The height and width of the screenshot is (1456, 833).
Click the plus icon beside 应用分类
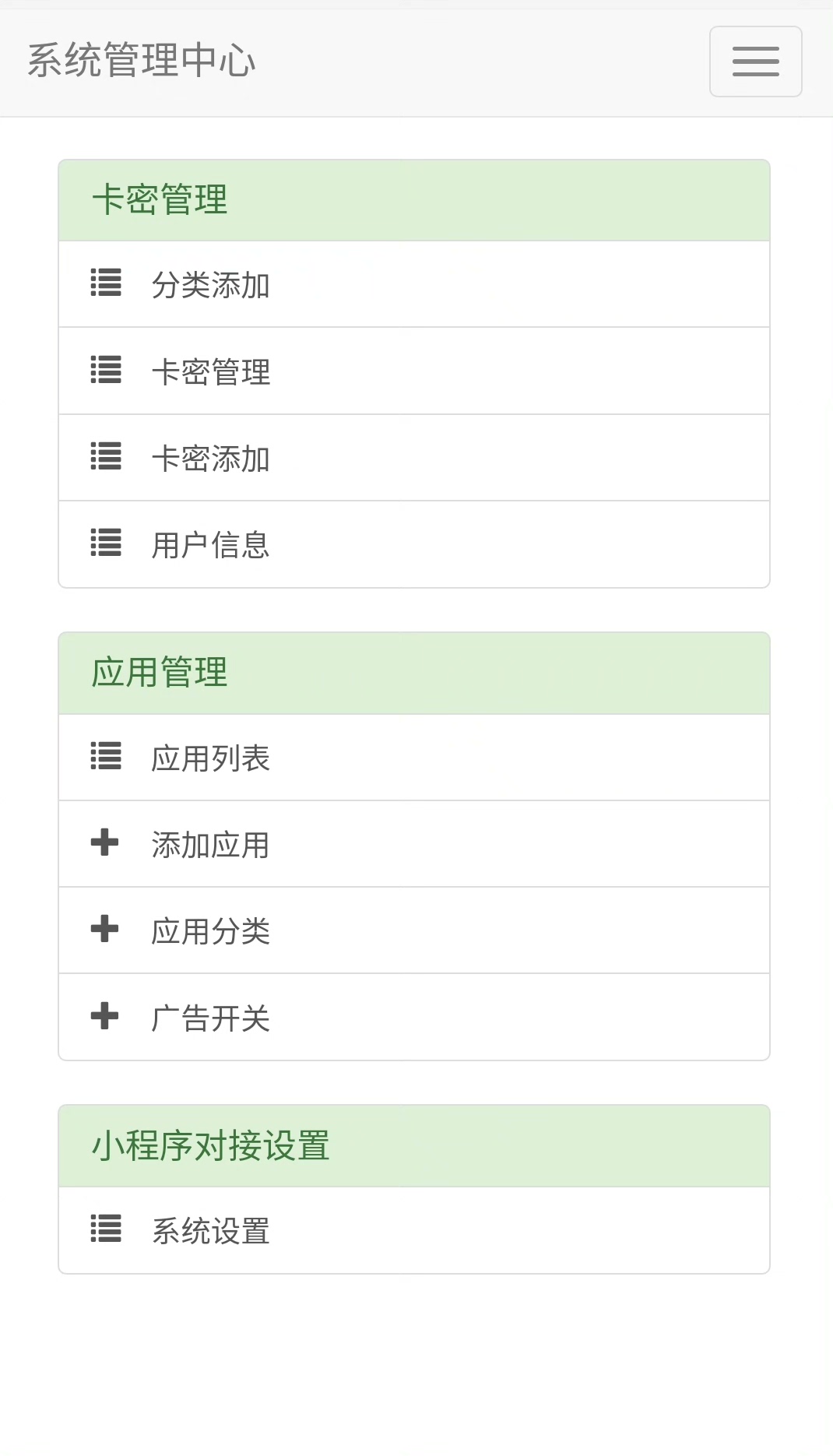tap(105, 929)
